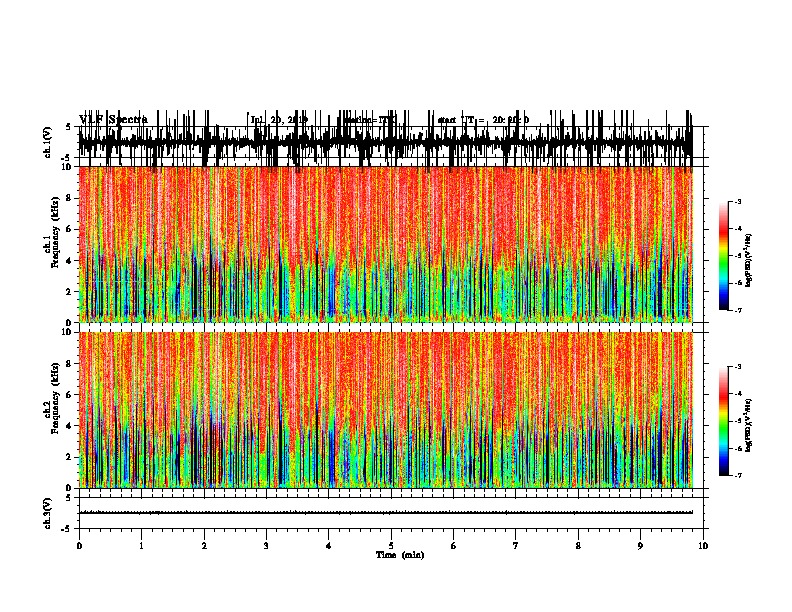
Task: Click the ch.1 spectrogram plot area
Action: [385, 244]
